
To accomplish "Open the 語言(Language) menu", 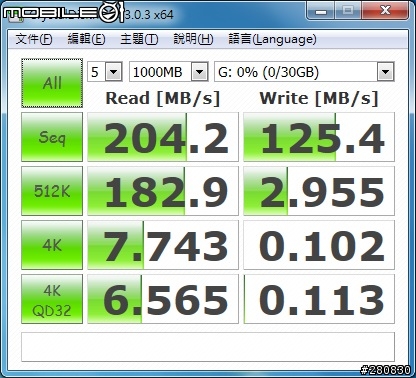I will coord(272,39).
